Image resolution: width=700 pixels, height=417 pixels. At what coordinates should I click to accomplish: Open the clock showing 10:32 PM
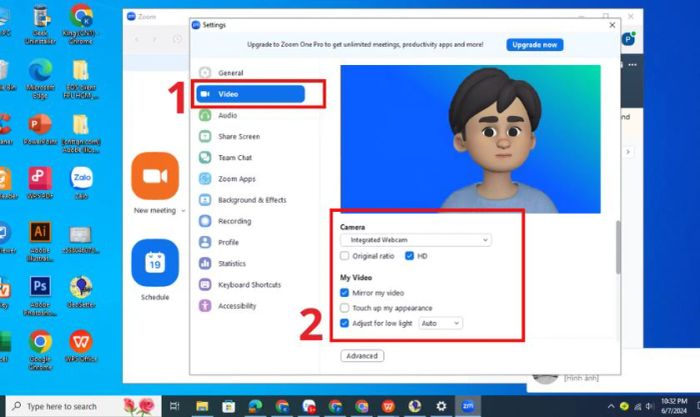pyautogui.click(x=674, y=406)
